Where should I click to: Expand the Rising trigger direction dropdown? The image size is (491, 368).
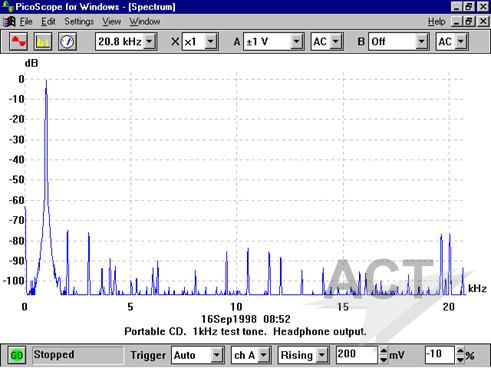click(322, 355)
